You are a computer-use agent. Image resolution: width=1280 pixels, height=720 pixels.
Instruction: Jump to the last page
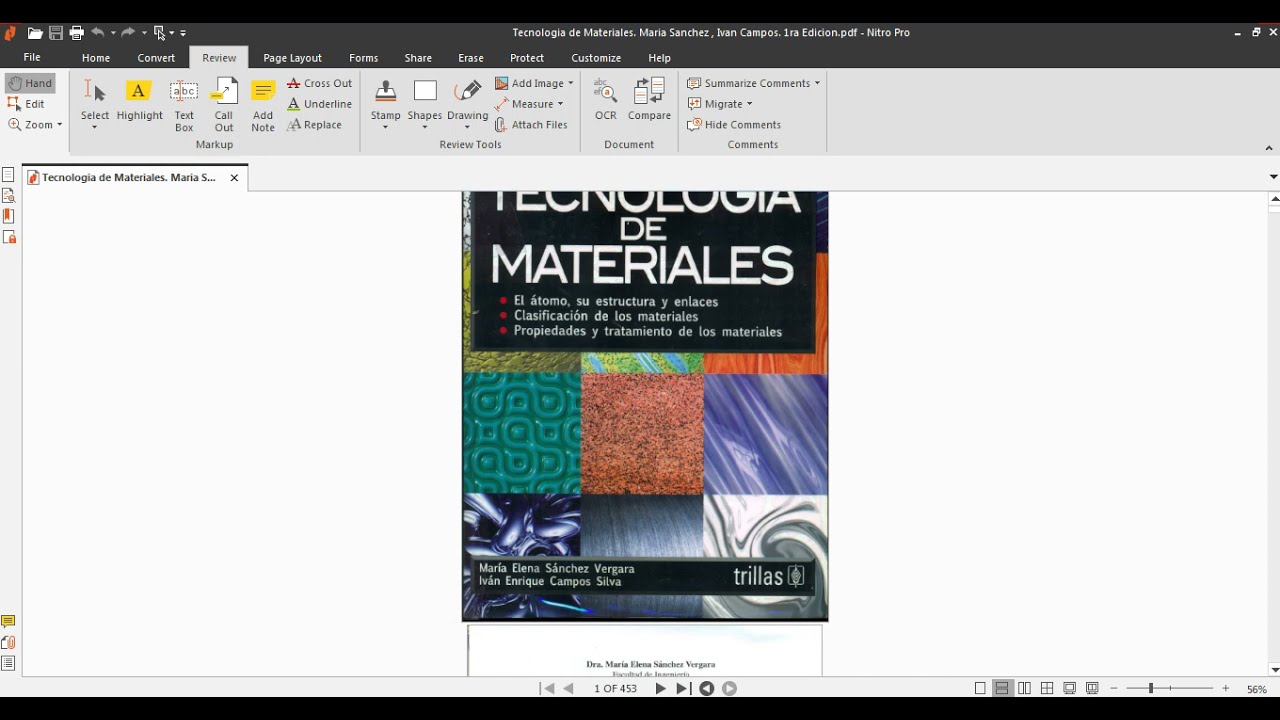pyautogui.click(x=682, y=688)
